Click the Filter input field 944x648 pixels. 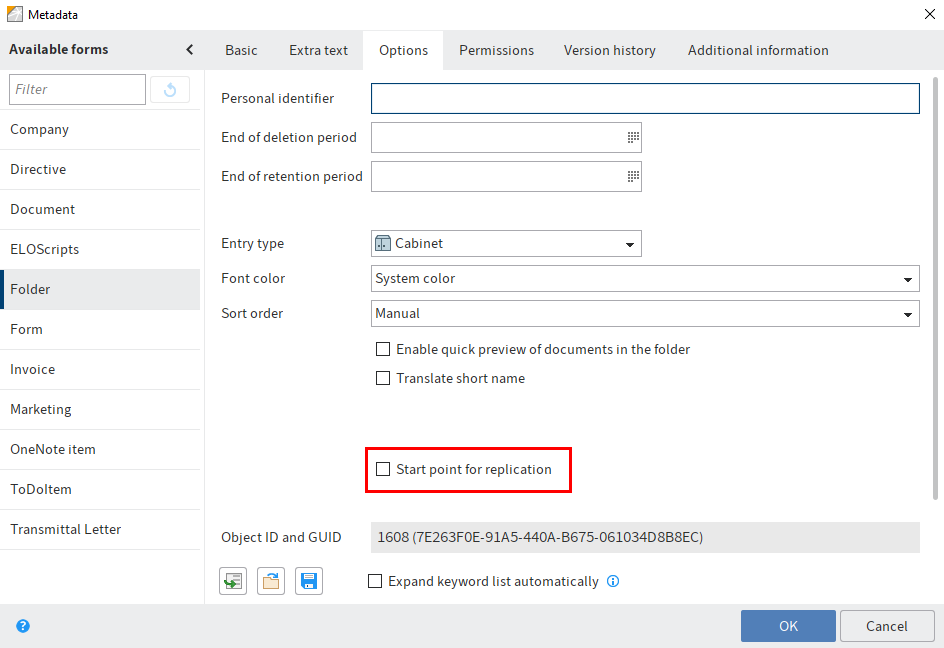pos(77,89)
